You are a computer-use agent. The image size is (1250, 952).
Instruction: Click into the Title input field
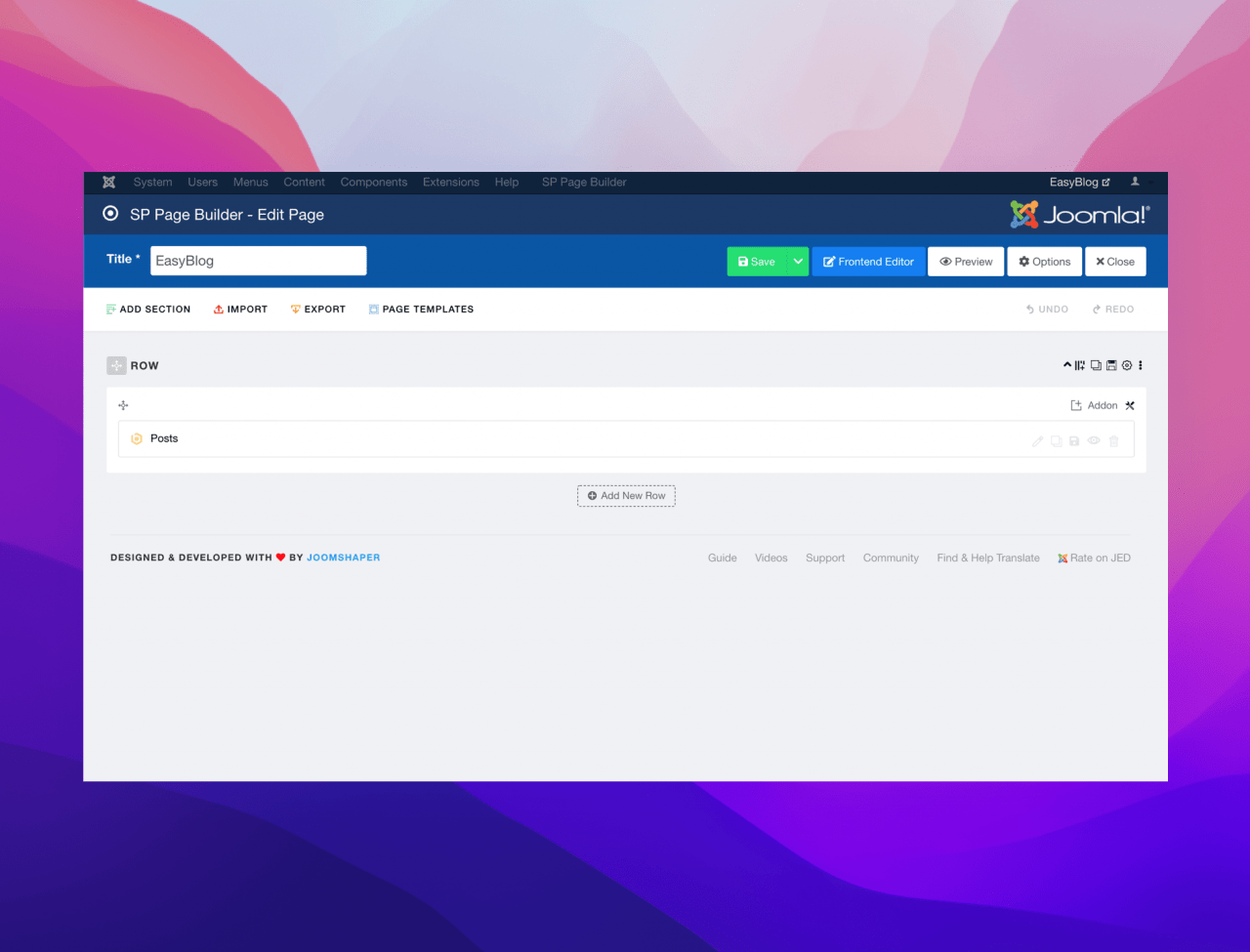258,261
